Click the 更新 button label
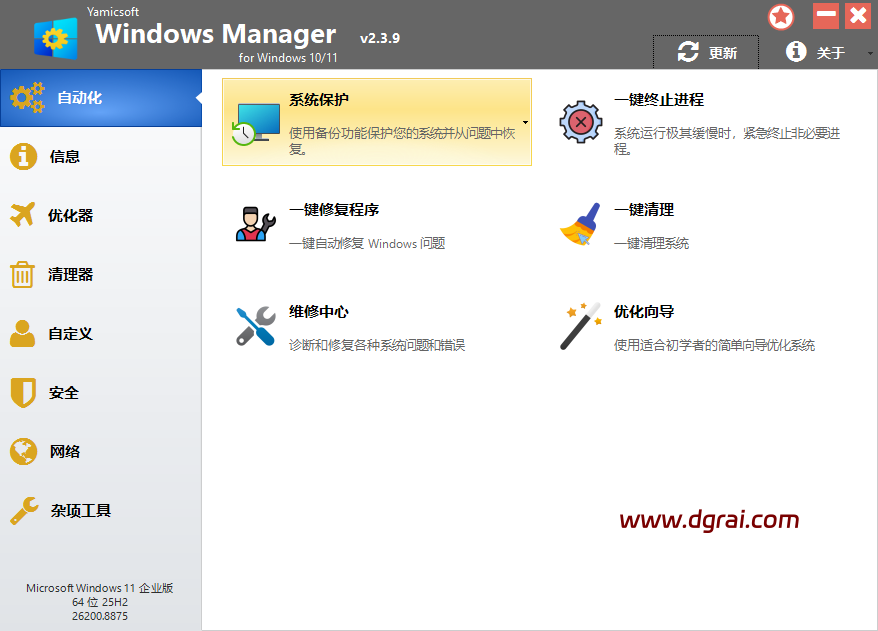Viewport: 878px width, 631px height. click(723, 53)
